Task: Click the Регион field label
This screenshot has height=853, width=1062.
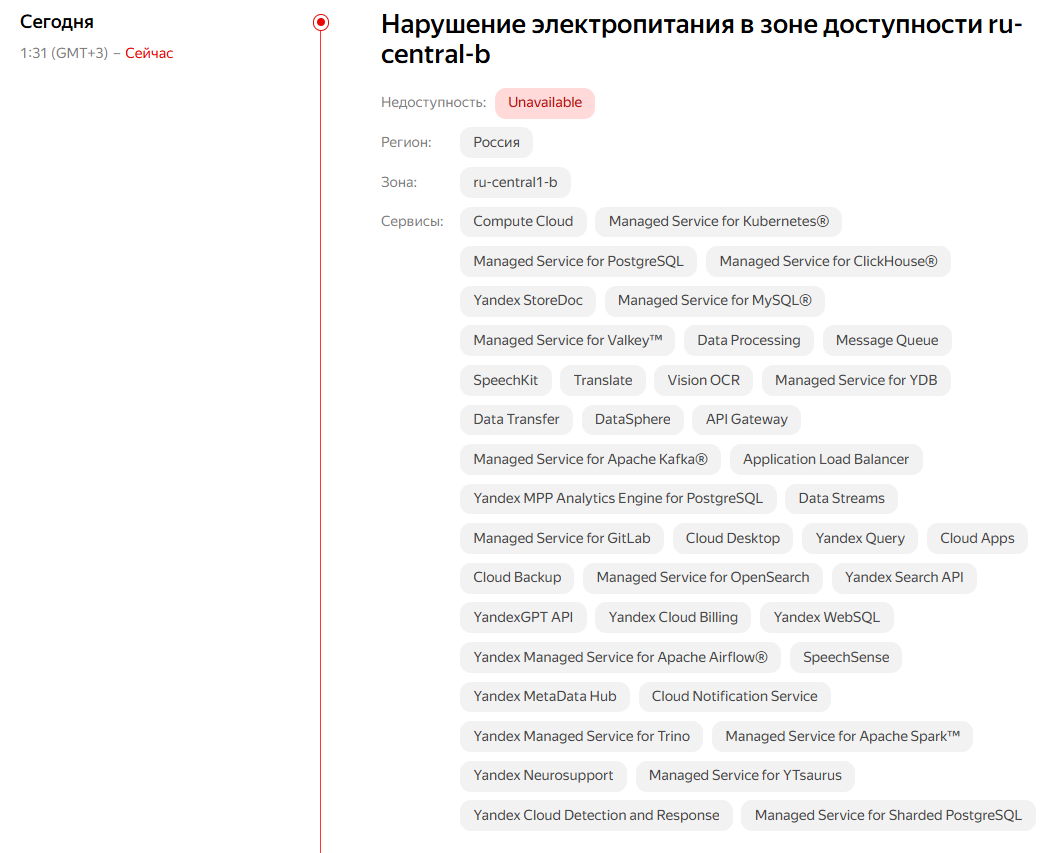Action: (406, 142)
